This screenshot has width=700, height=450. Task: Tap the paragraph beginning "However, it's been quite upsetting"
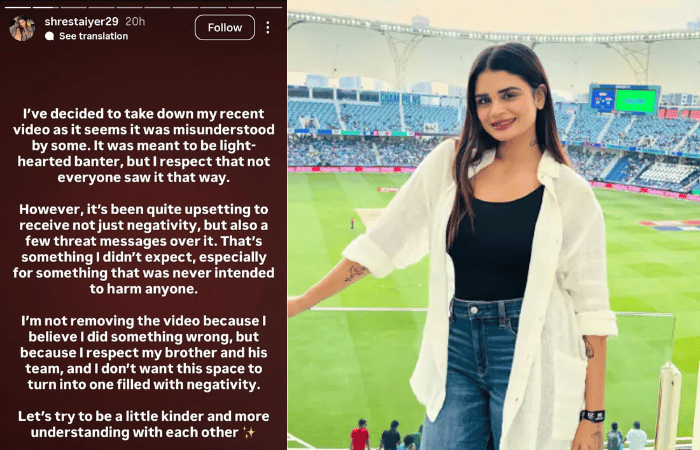tap(144, 249)
